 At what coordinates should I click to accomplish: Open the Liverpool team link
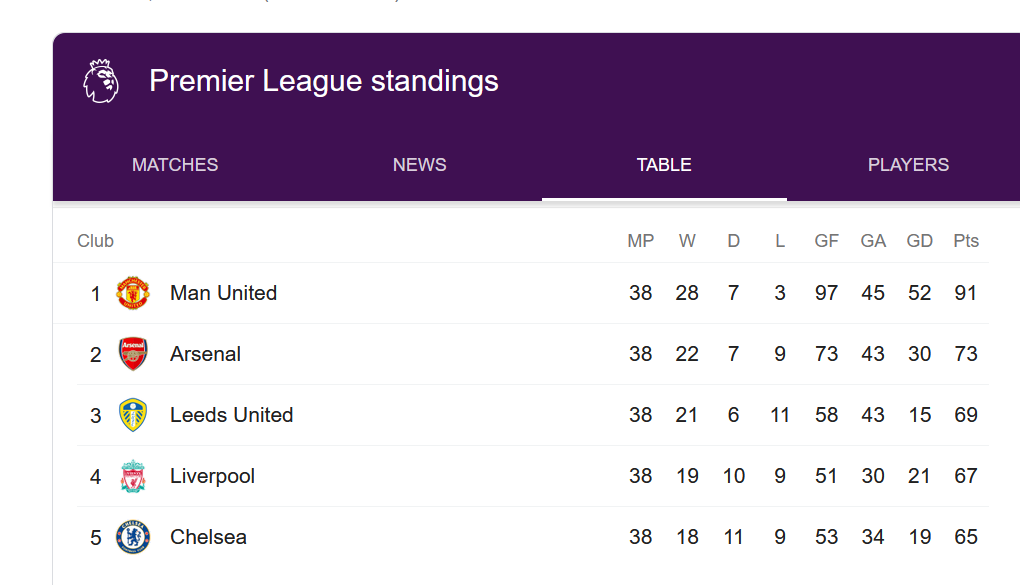pos(212,476)
